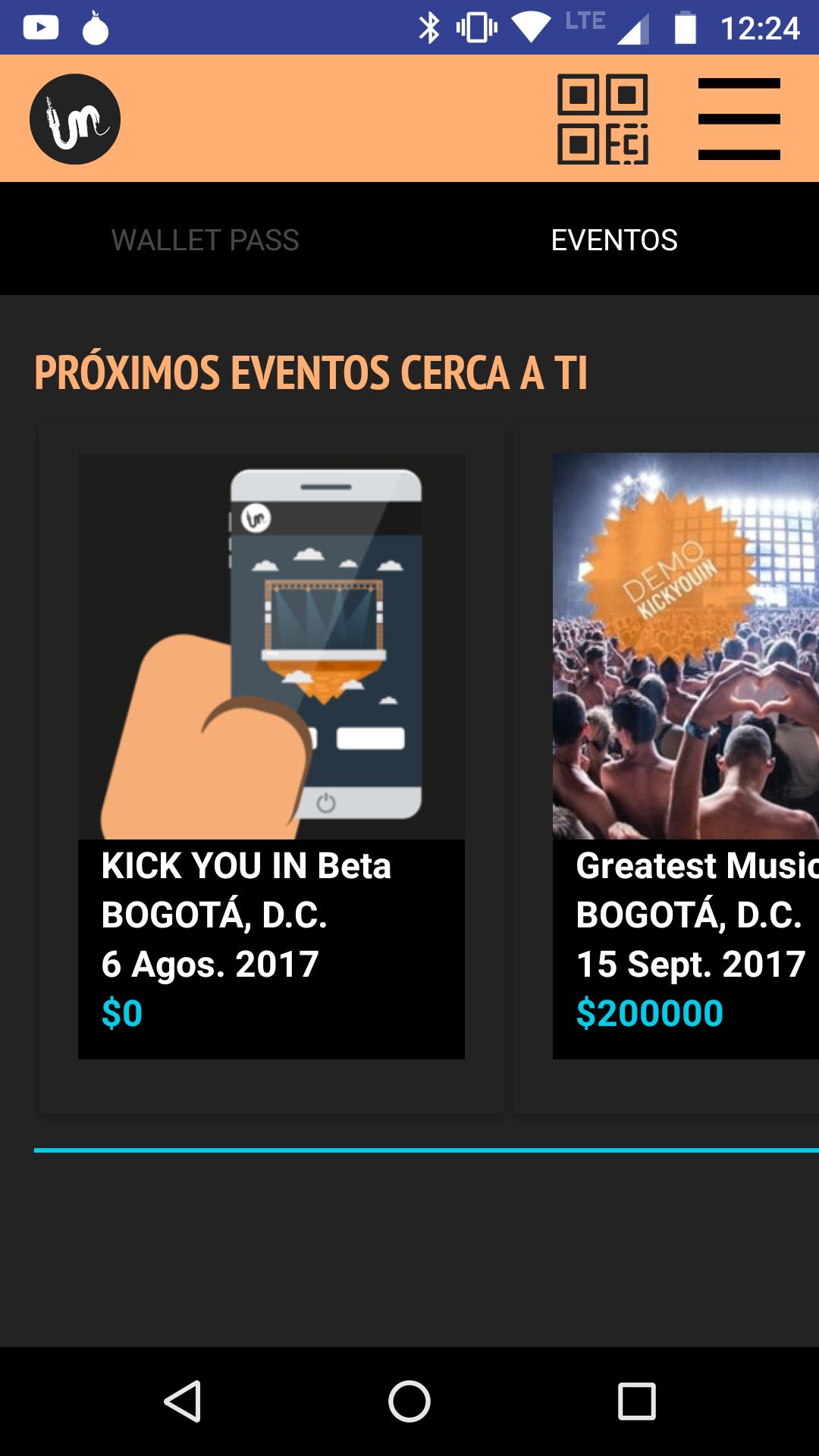This screenshot has height=1456, width=819.
Task: Tap the KICK YOU IN Beta title
Action: coord(246,866)
